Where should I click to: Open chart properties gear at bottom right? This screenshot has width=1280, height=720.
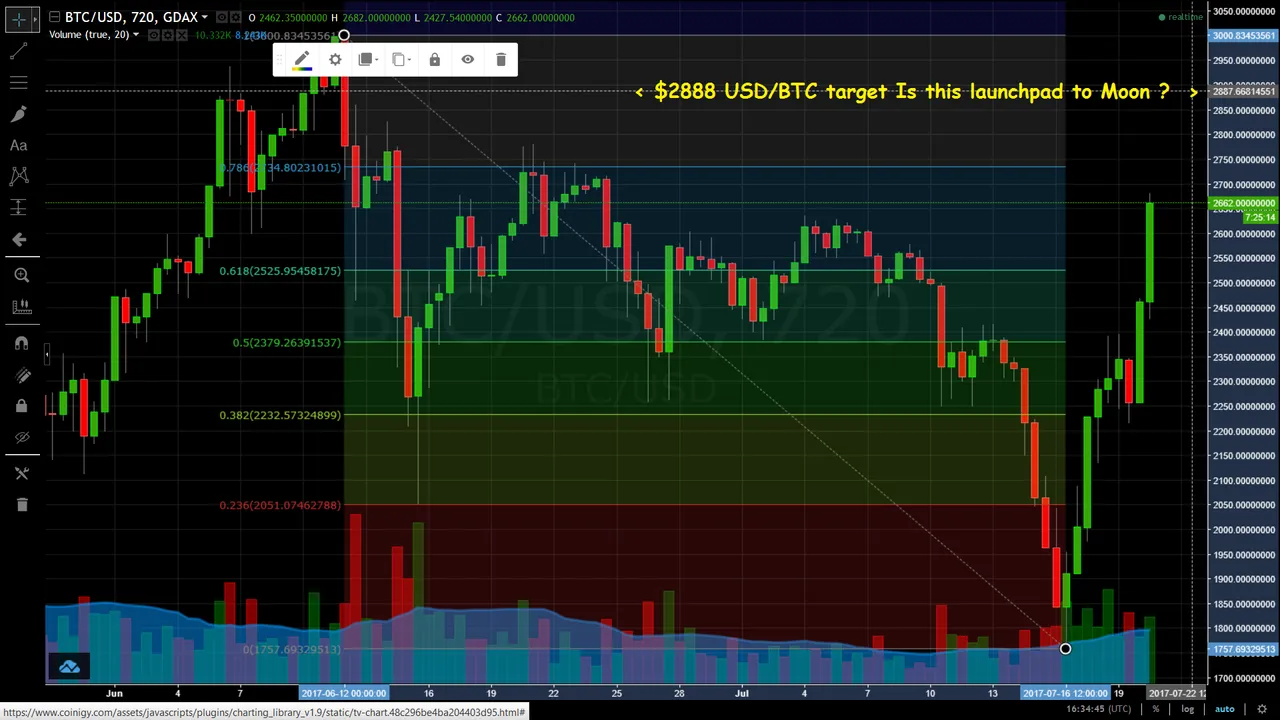[1262, 709]
